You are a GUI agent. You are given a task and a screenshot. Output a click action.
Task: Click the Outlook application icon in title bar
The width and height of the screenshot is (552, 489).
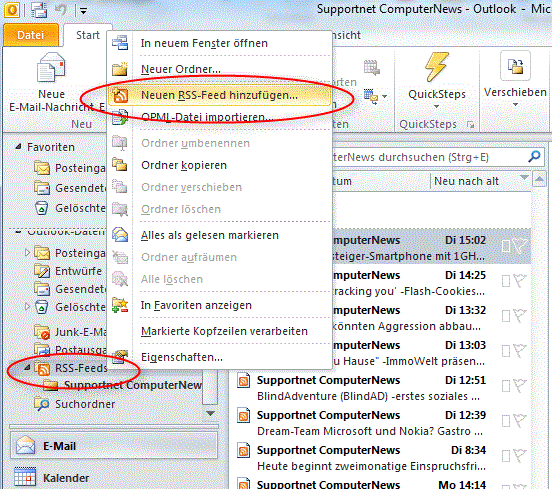[12, 10]
